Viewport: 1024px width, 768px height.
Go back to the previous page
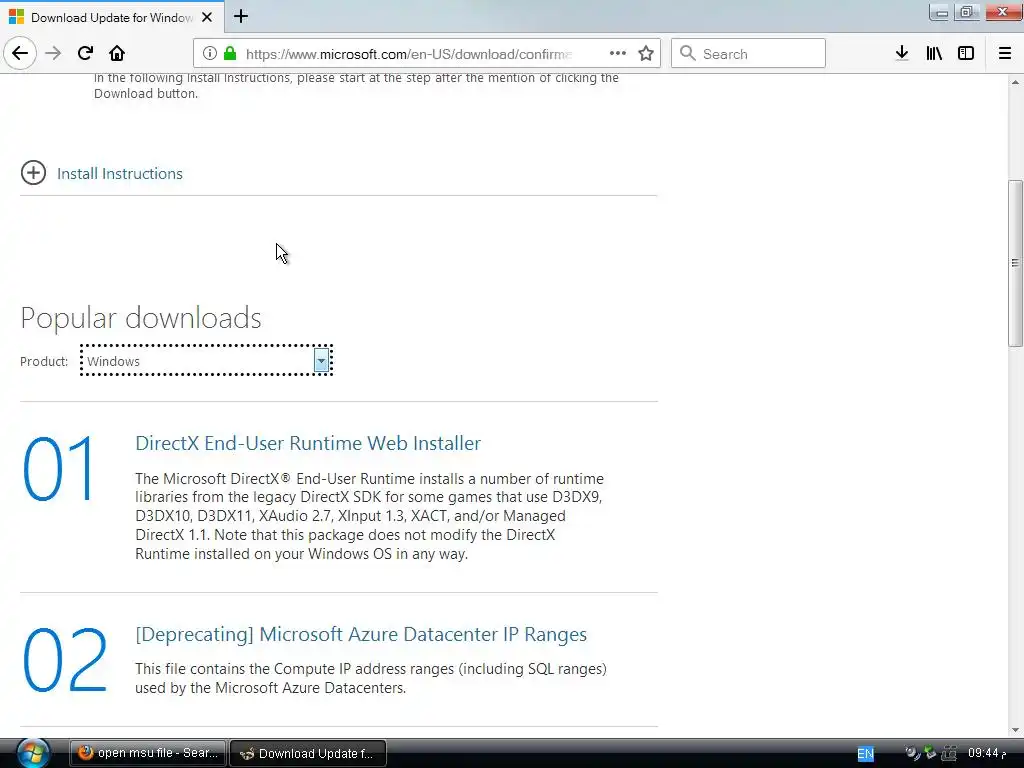20,54
